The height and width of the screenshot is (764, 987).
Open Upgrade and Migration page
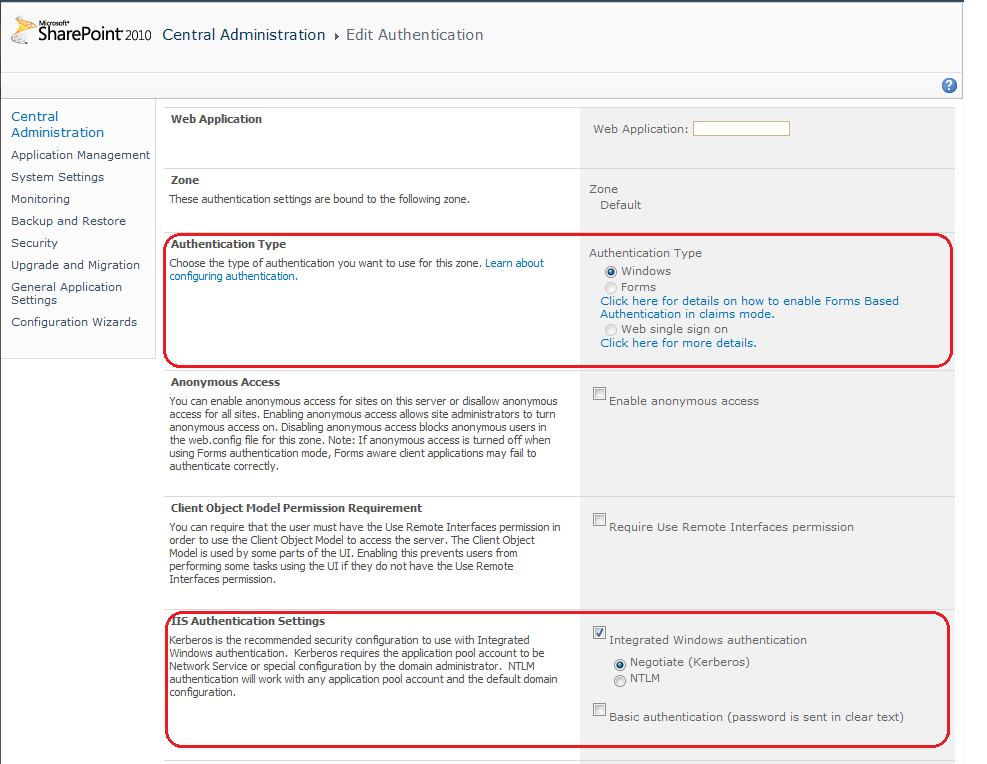[75, 265]
